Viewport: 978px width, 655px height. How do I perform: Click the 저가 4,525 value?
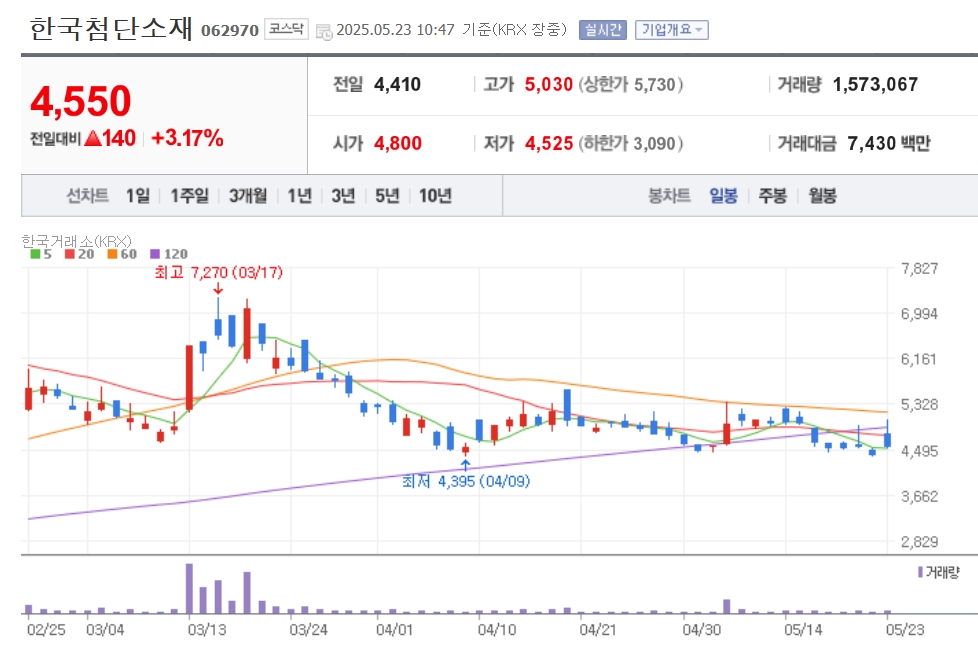(x=549, y=143)
